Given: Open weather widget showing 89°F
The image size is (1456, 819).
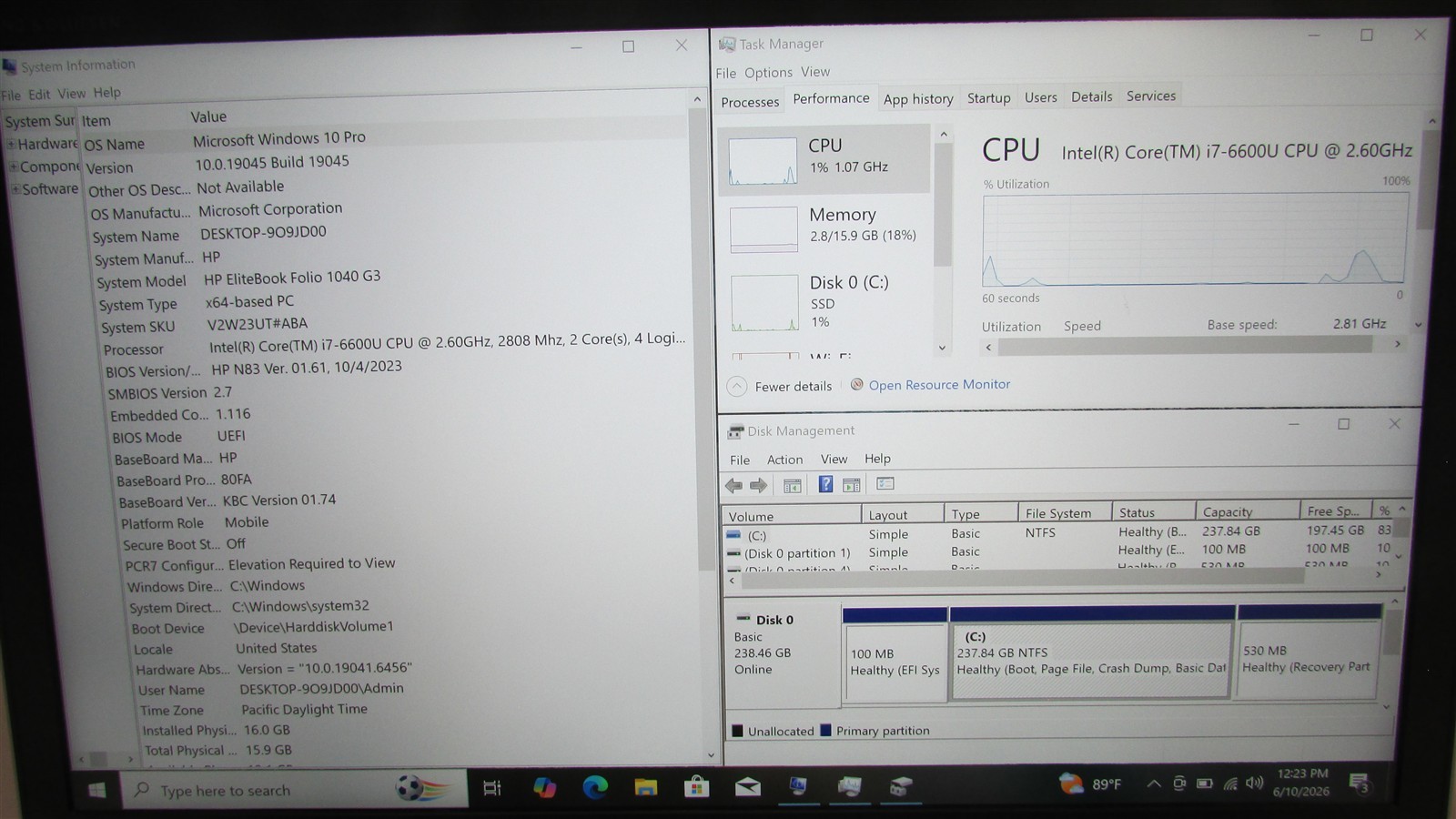Looking at the screenshot, I should pyautogui.click(x=1090, y=784).
